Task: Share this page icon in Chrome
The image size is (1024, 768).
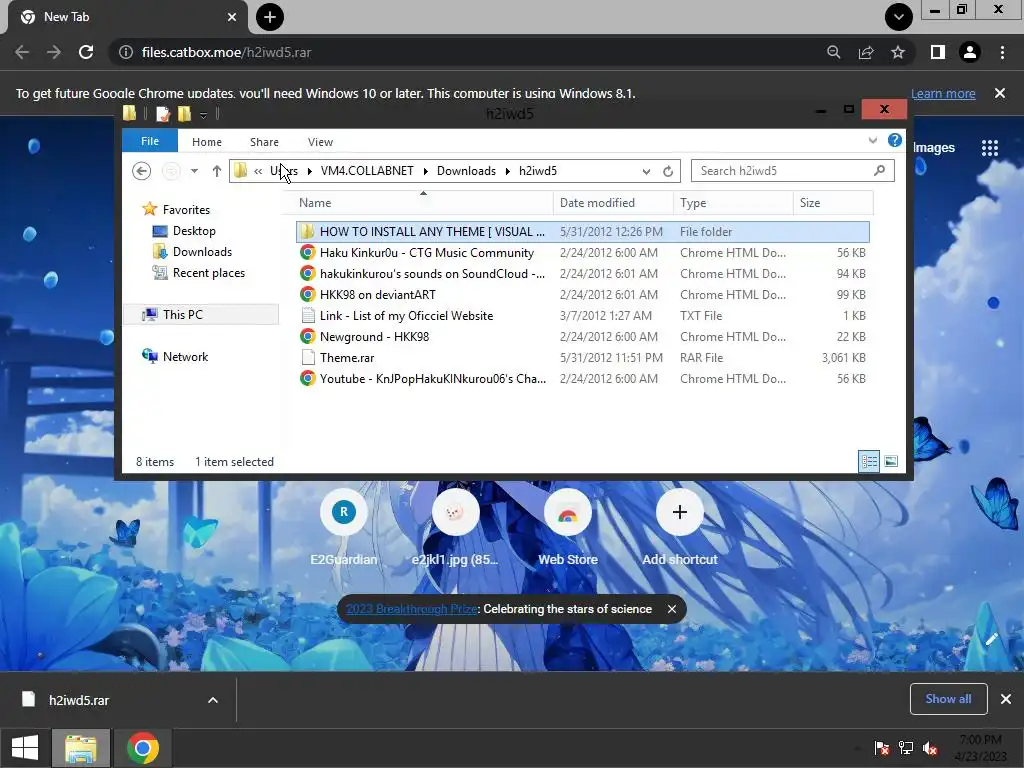Action: pos(866,52)
